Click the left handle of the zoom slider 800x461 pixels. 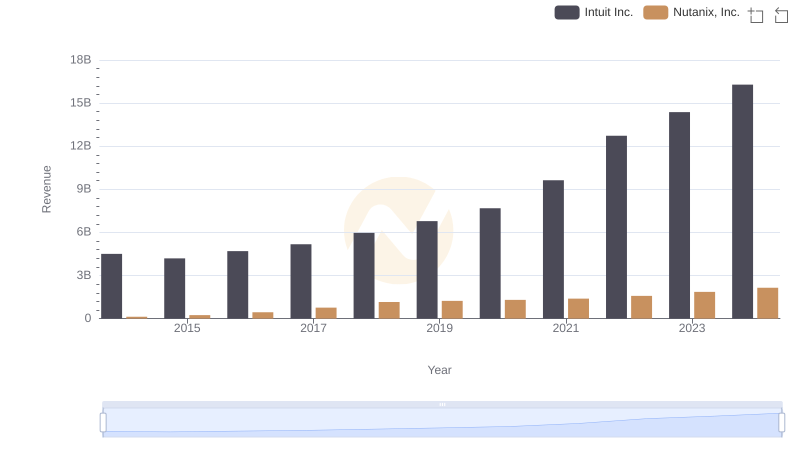(x=103, y=423)
